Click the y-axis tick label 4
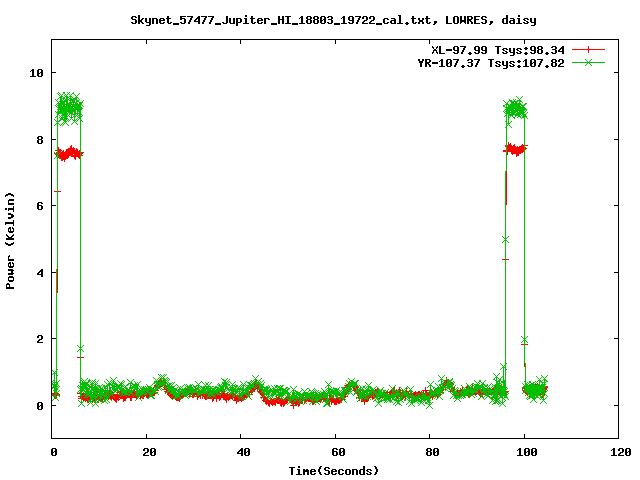 pos(40,273)
